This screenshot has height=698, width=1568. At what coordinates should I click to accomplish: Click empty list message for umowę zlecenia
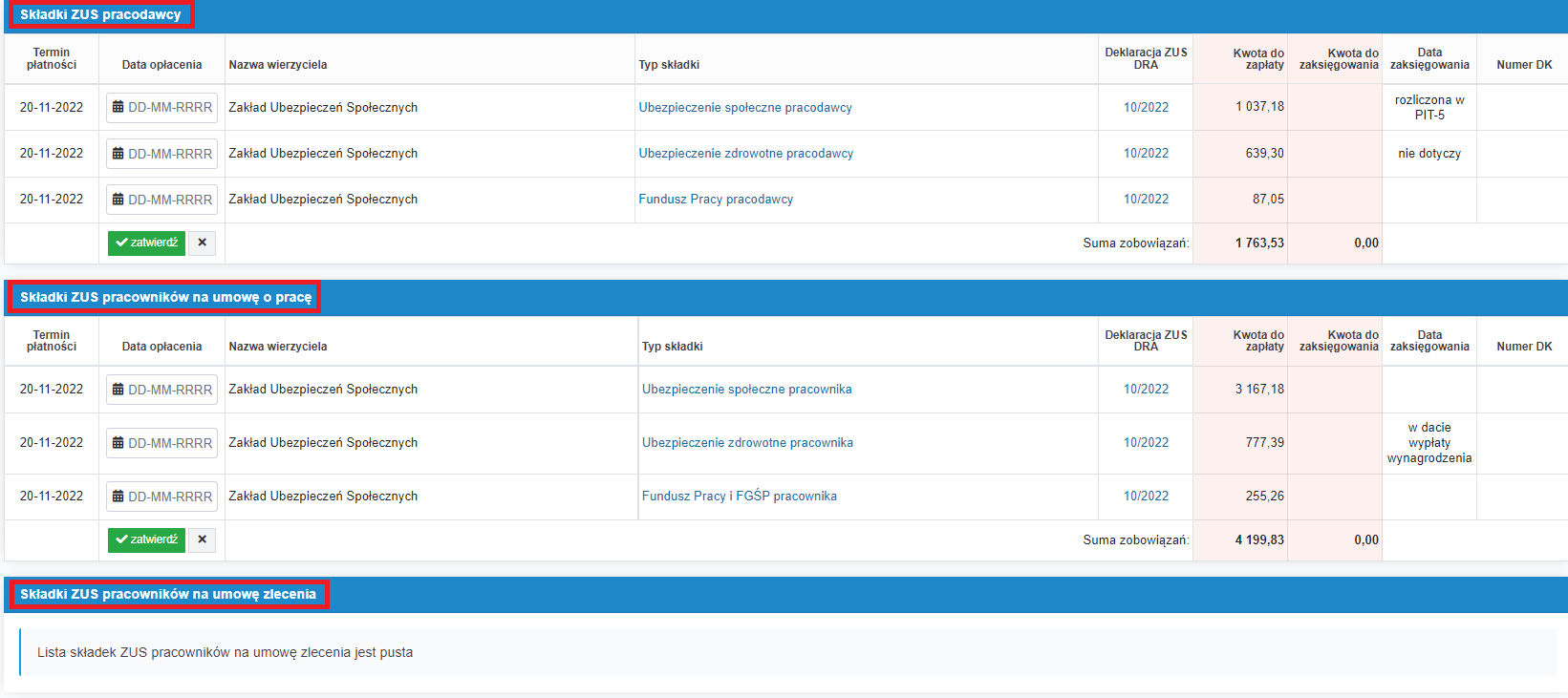point(226,652)
